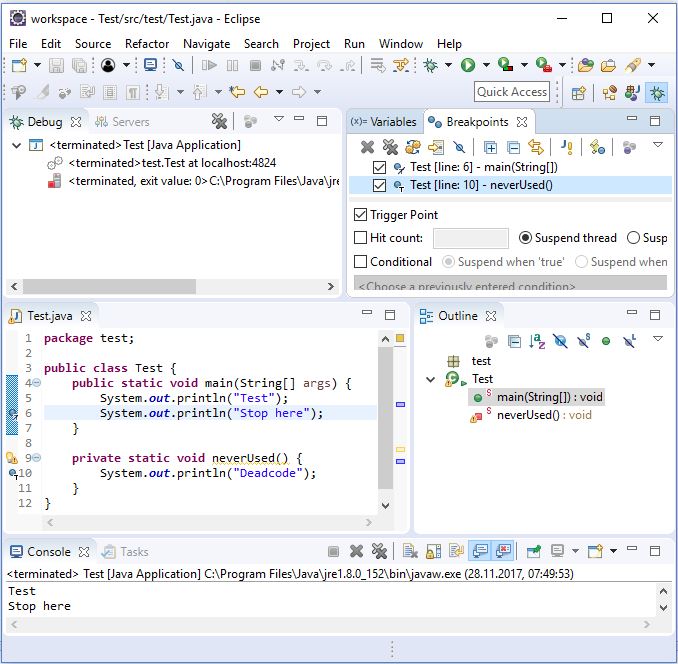Open the New file dropdown arrow
The height and width of the screenshot is (664, 678).
click(37, 65)
